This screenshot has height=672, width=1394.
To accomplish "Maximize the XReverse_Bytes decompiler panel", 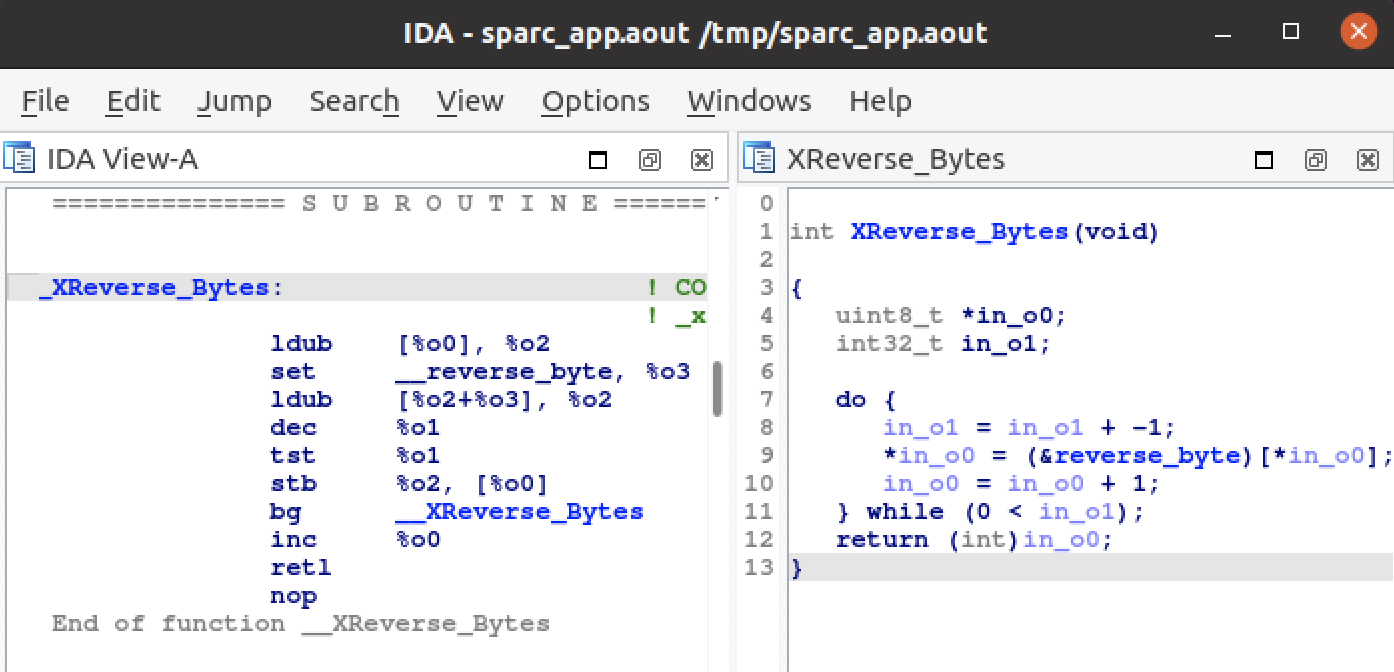I will point(1264,160).
